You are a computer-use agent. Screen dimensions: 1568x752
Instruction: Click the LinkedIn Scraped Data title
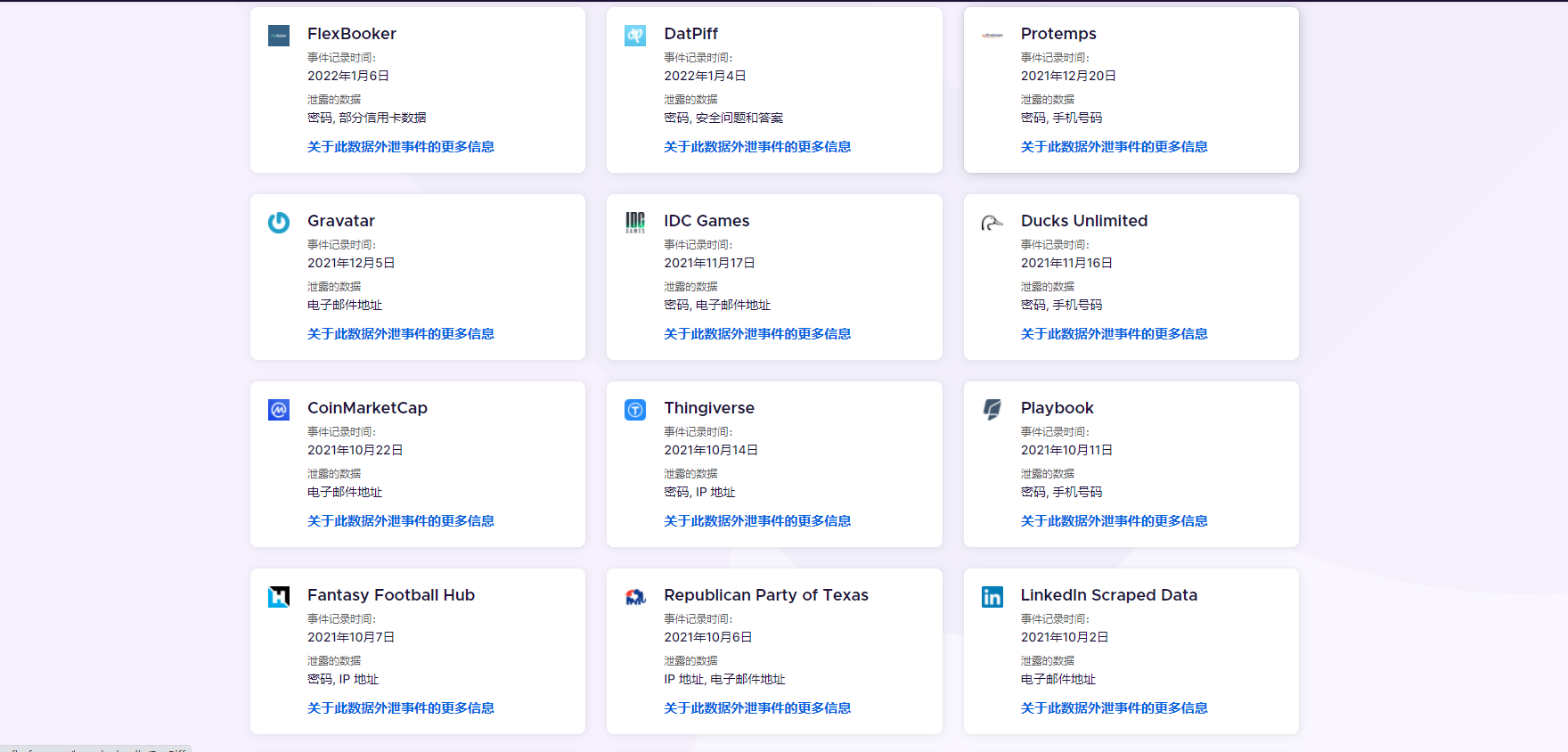pos(1109,595)
